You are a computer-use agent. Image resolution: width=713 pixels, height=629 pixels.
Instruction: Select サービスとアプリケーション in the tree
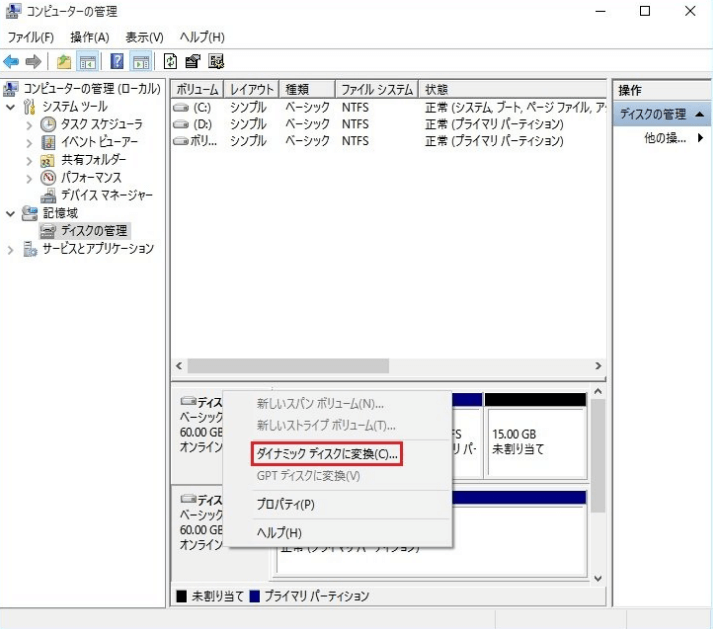[98, 248]
